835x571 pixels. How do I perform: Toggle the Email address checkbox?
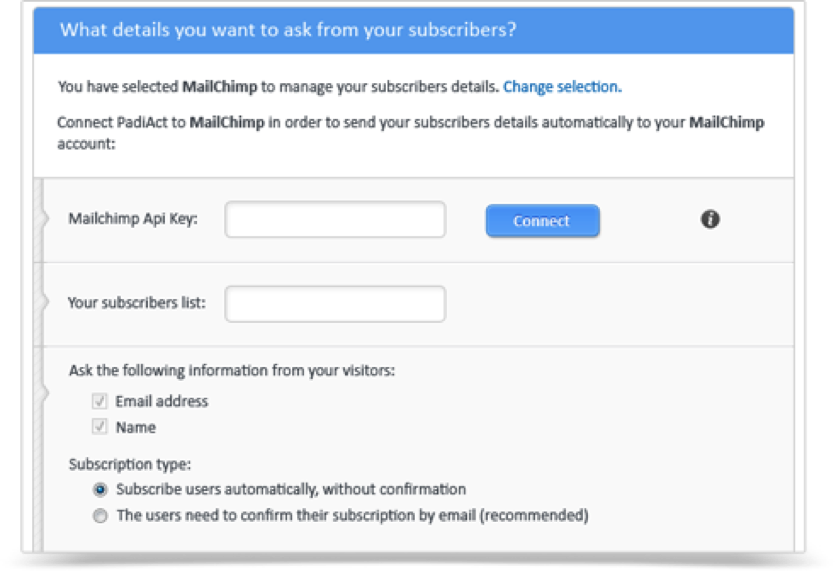tap(100, 401)
